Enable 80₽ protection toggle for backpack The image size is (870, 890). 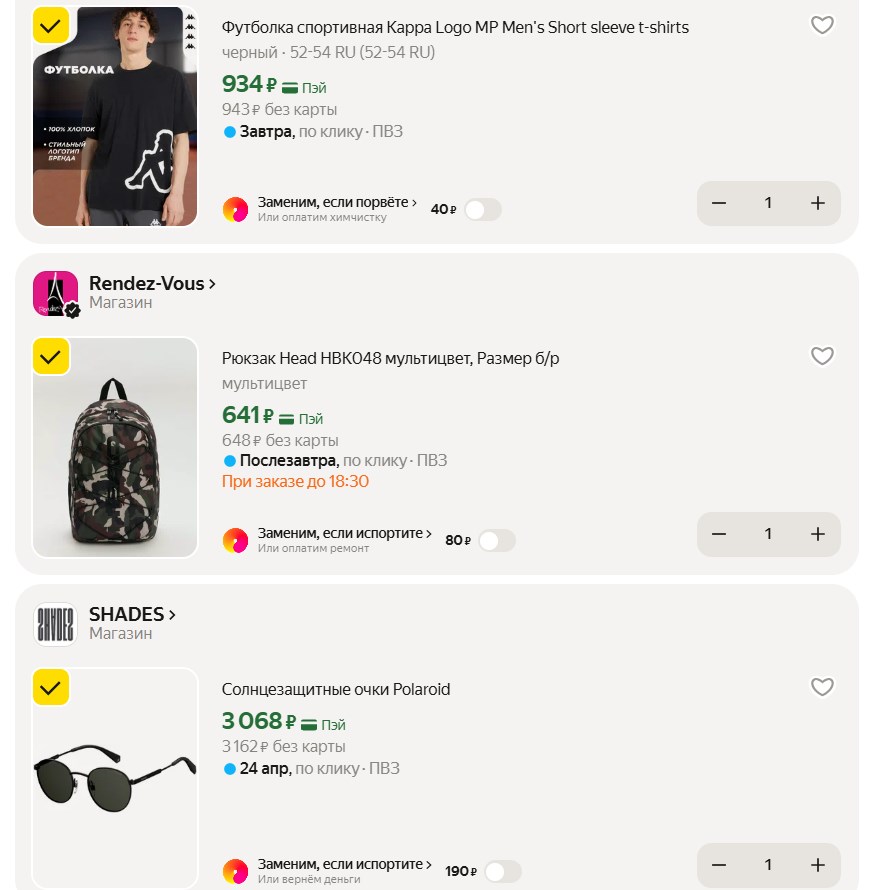coord(497,541)
